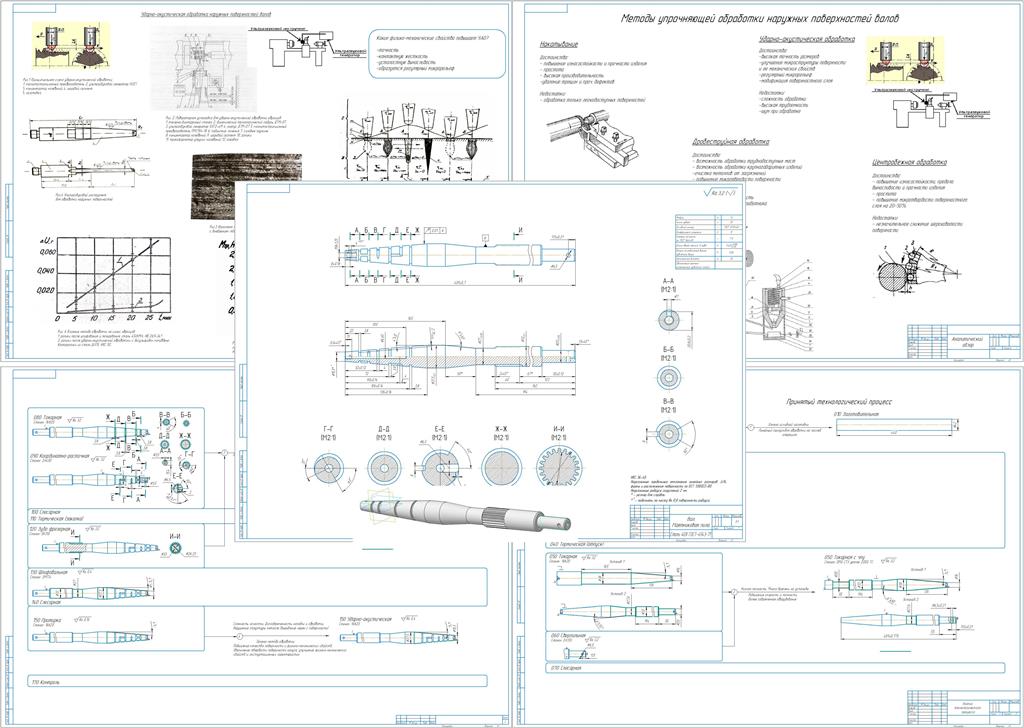Viewport: 1024px width, 728px height.
Task: Click the operation label '010 Заготовительная'
Action: tap(857, 415)
